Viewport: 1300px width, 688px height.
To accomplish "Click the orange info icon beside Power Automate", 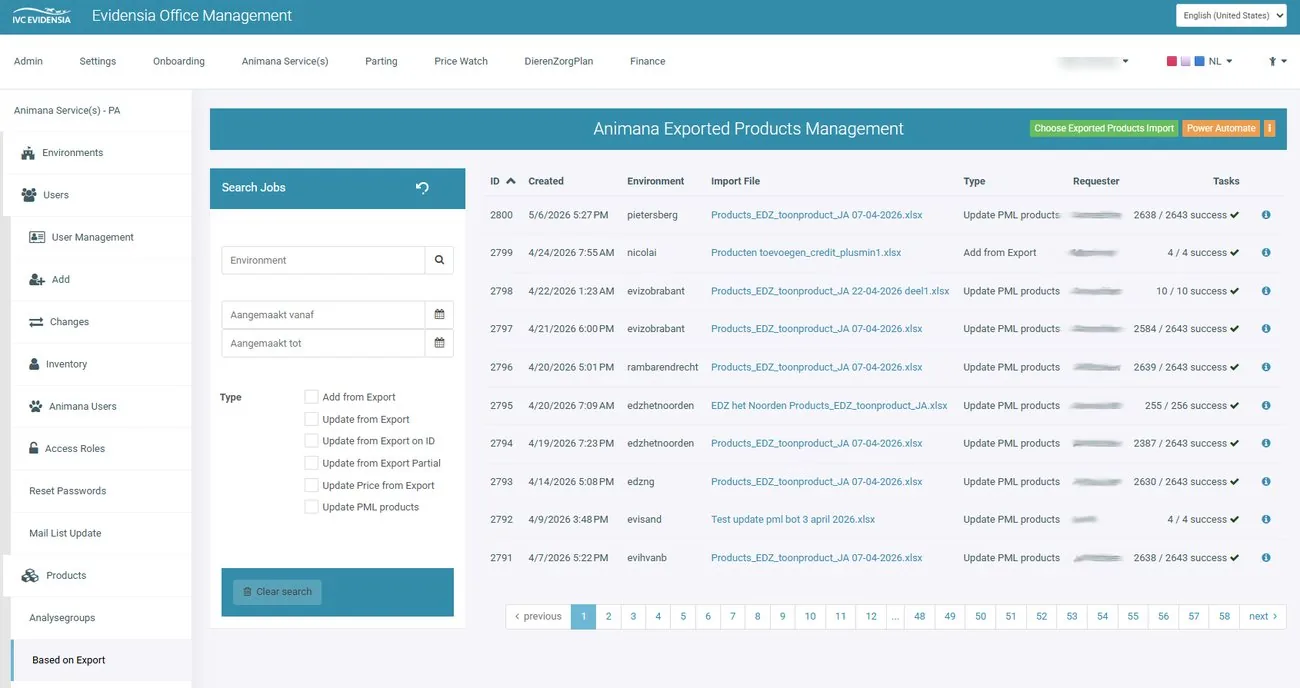I will 1269,128.
